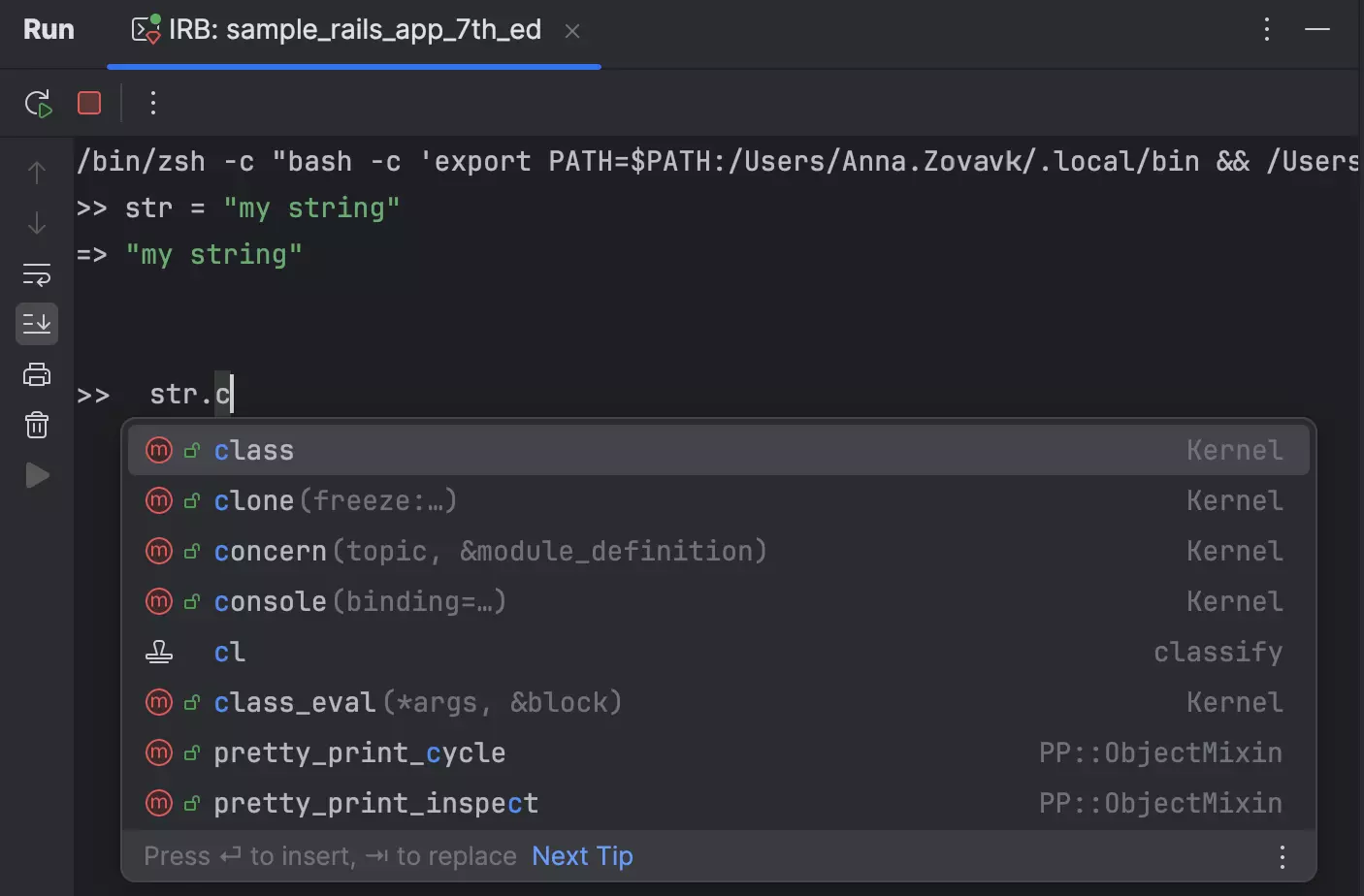Viewport: 1364px width, 896px height.
Task: Open the completion popup settings menu
Action: (x=1283, y=856)
